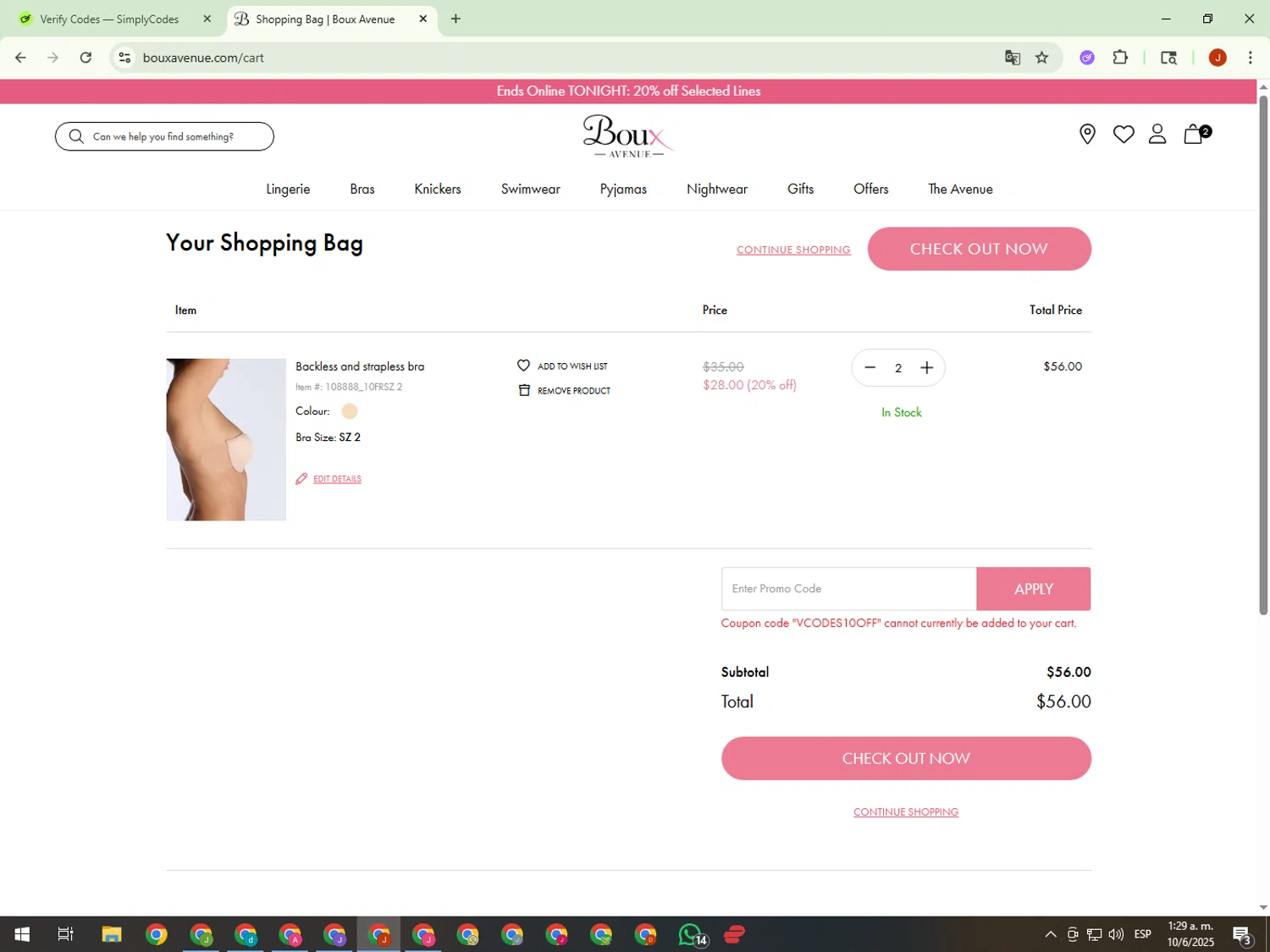Click the top Continue Shopping link
The image size is (1270, 952).
[793, 250]
